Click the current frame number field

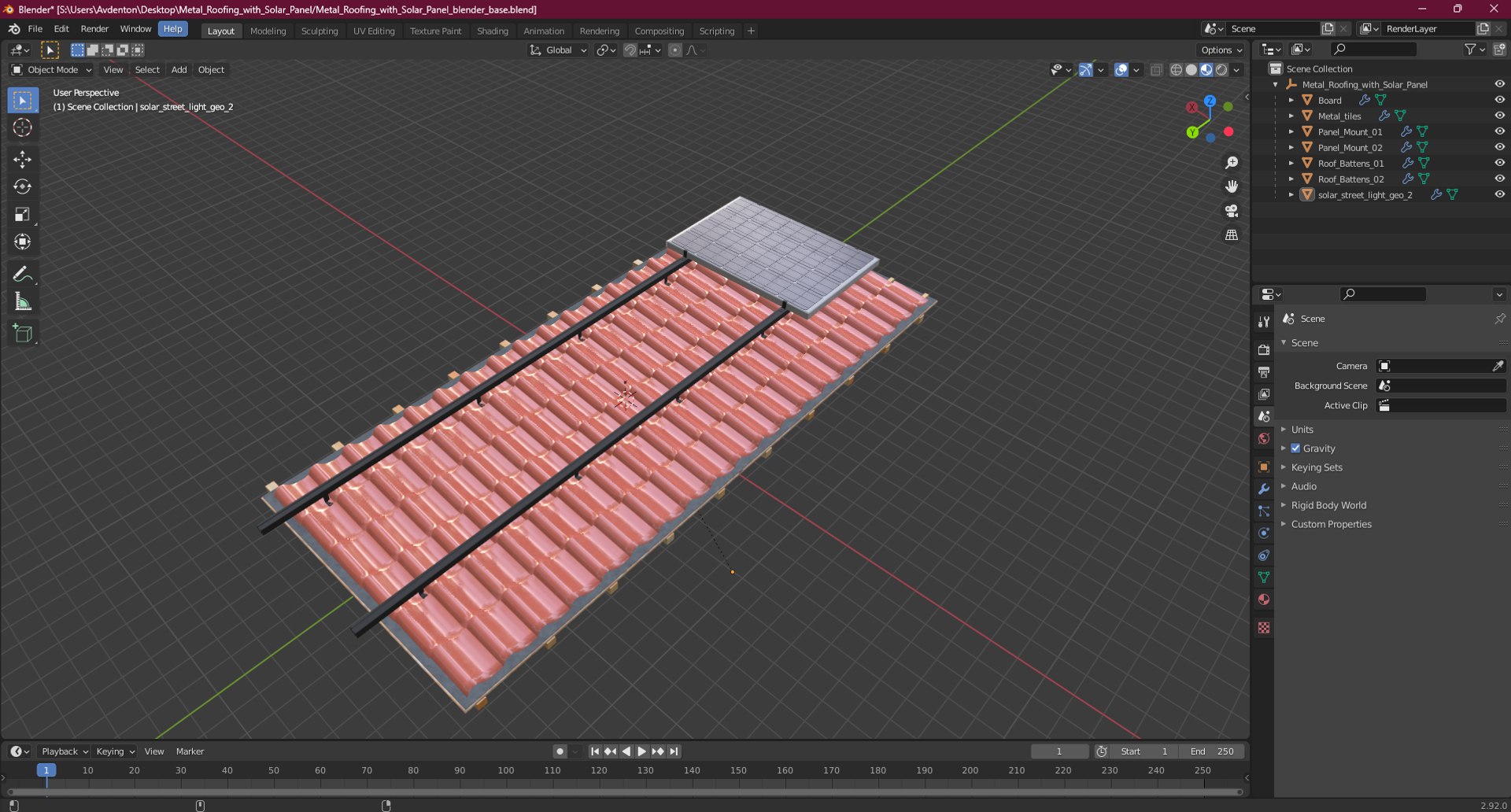point(1059,751)
